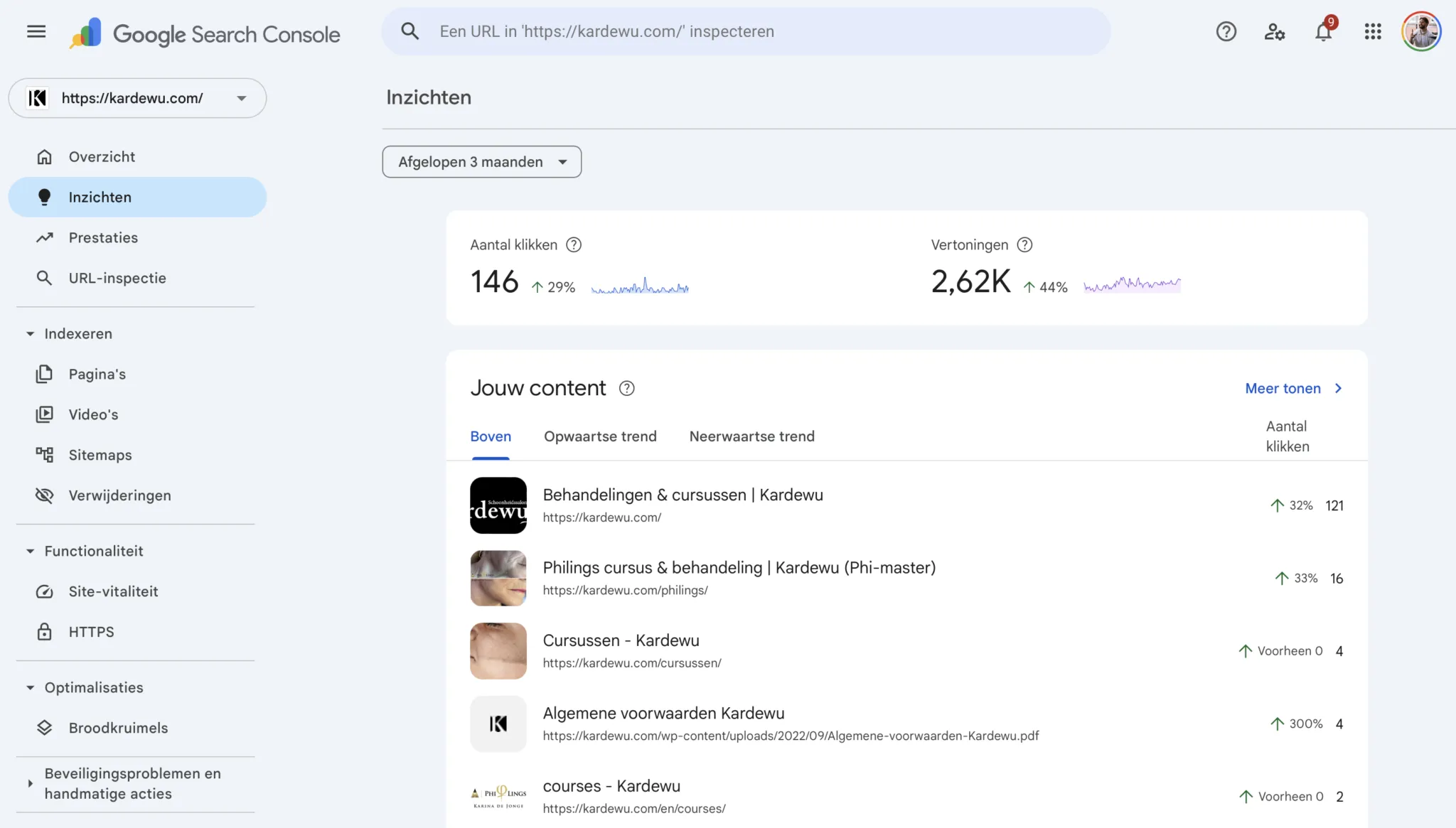Open Video's report

[x=137, y=414]
